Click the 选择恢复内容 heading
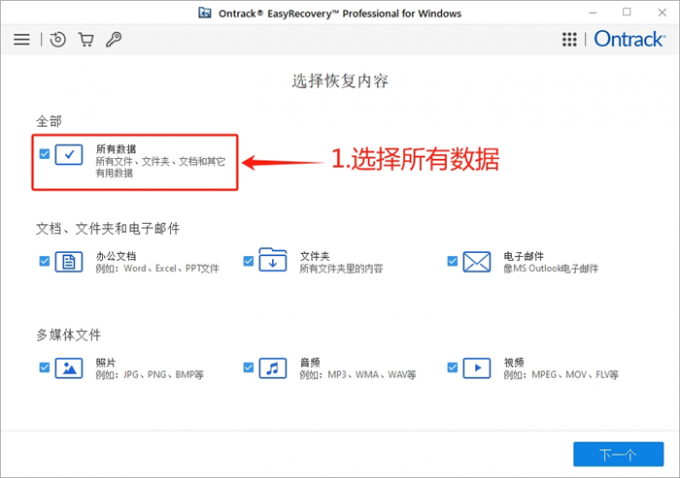Image resolution: width=680 pixels, height=478 pixels. 340,81
